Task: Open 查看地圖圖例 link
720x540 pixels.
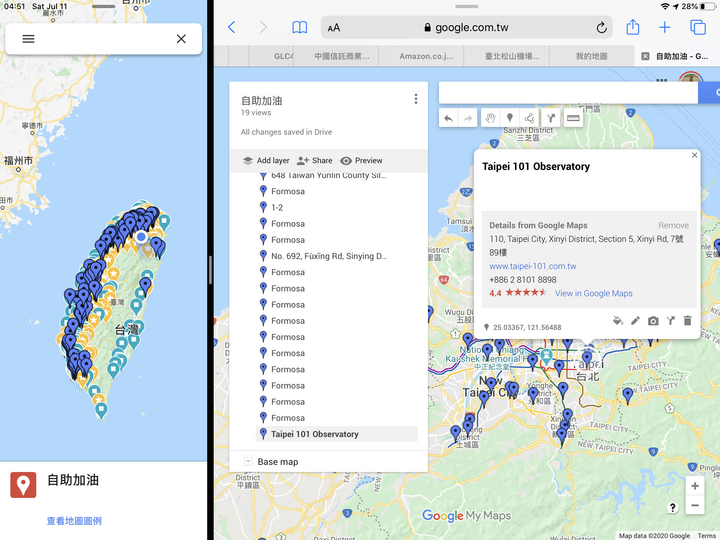Action: coord(74,521)
